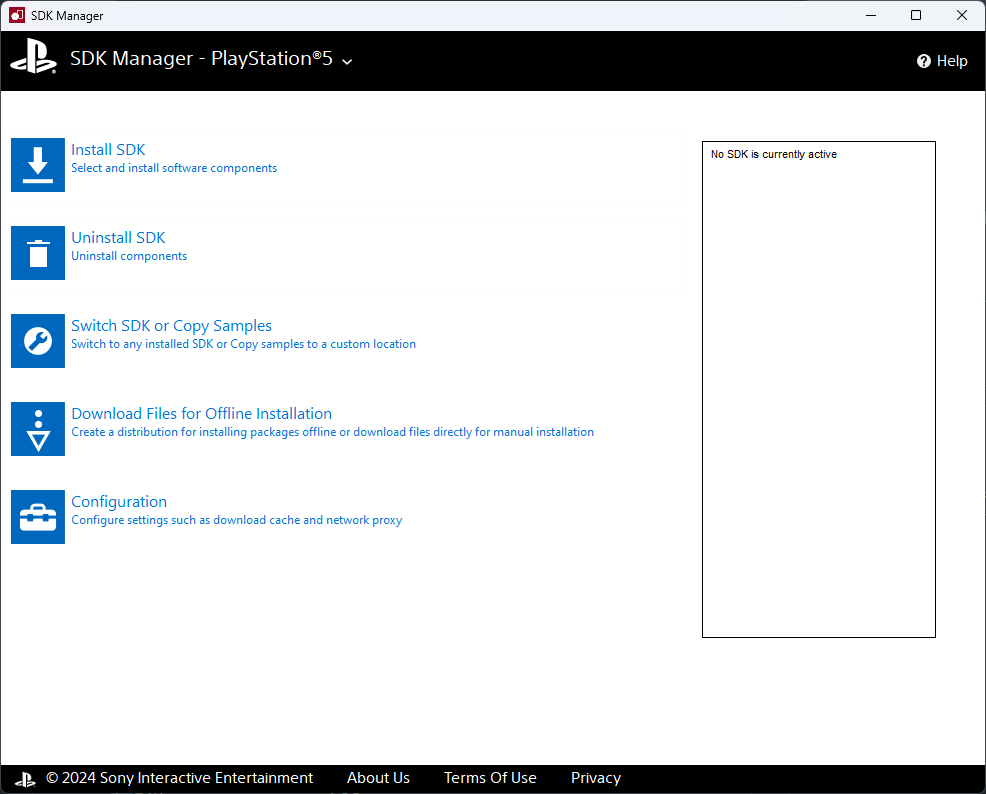Click the Switch SDK wrench icon
The height and width of the screenshot is (794, 986).
(38, 341)
